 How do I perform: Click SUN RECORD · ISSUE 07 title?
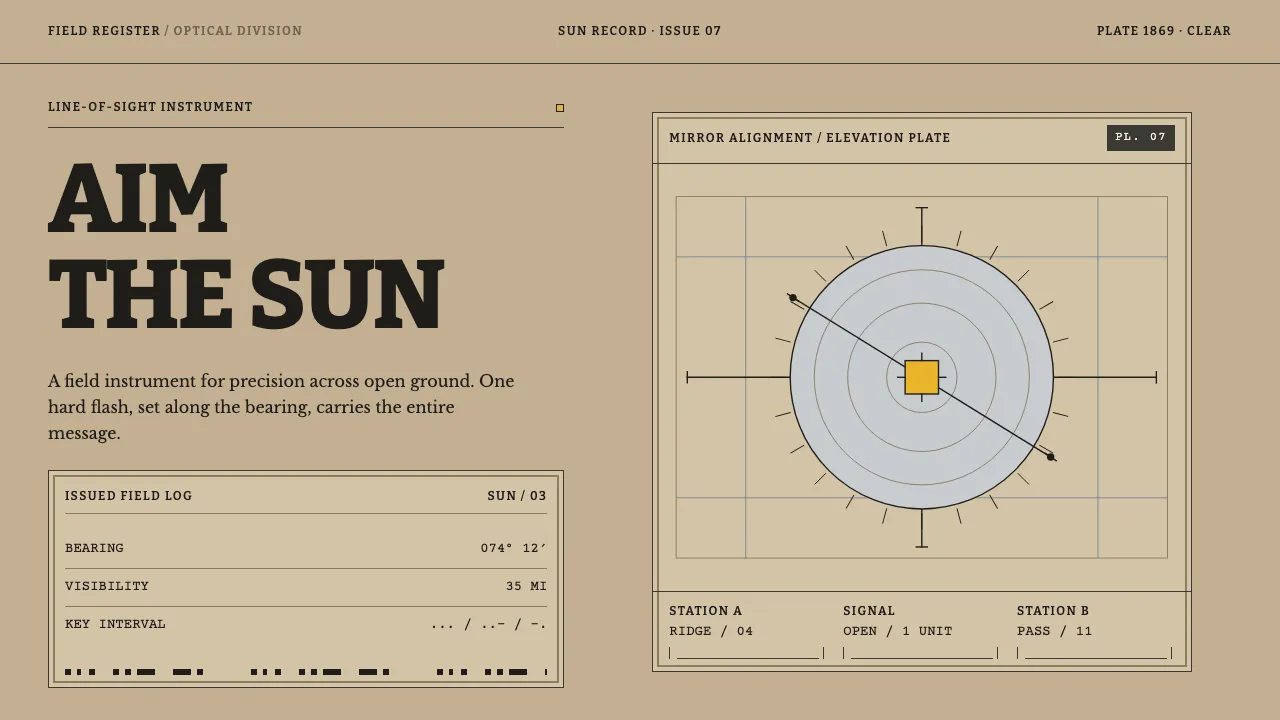point(640,31)
